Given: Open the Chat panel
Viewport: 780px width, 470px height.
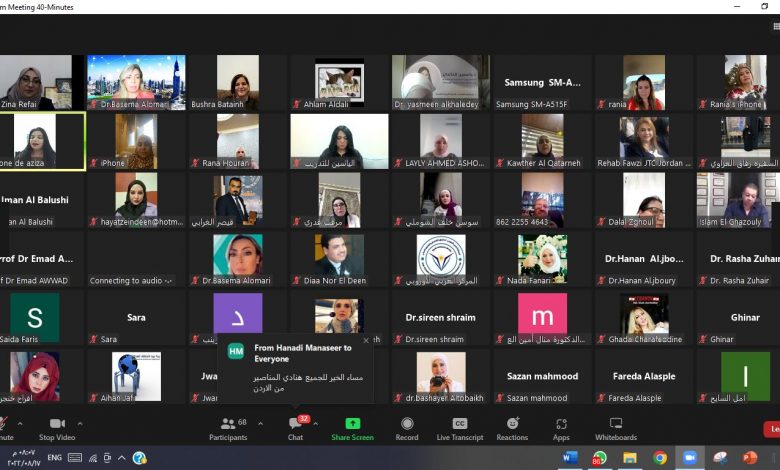Looking at the screenshot, I should [295, 424].
